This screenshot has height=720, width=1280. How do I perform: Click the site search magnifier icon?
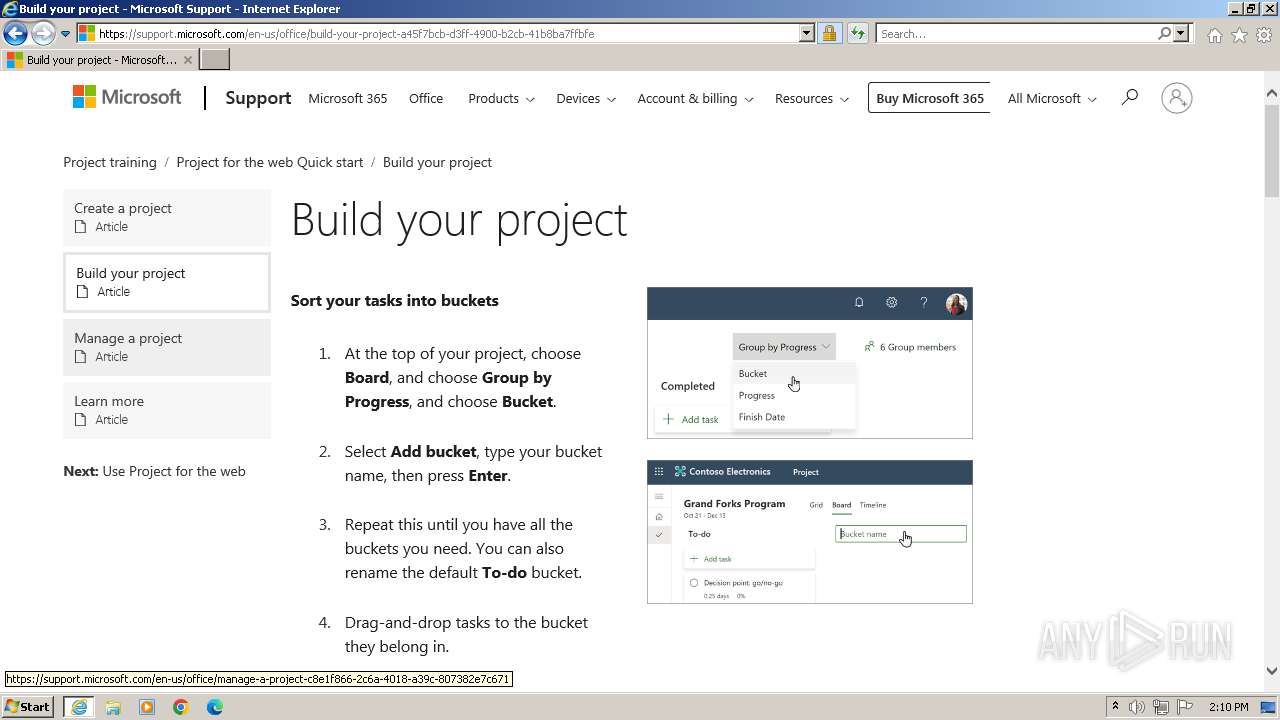(1130, 97)
